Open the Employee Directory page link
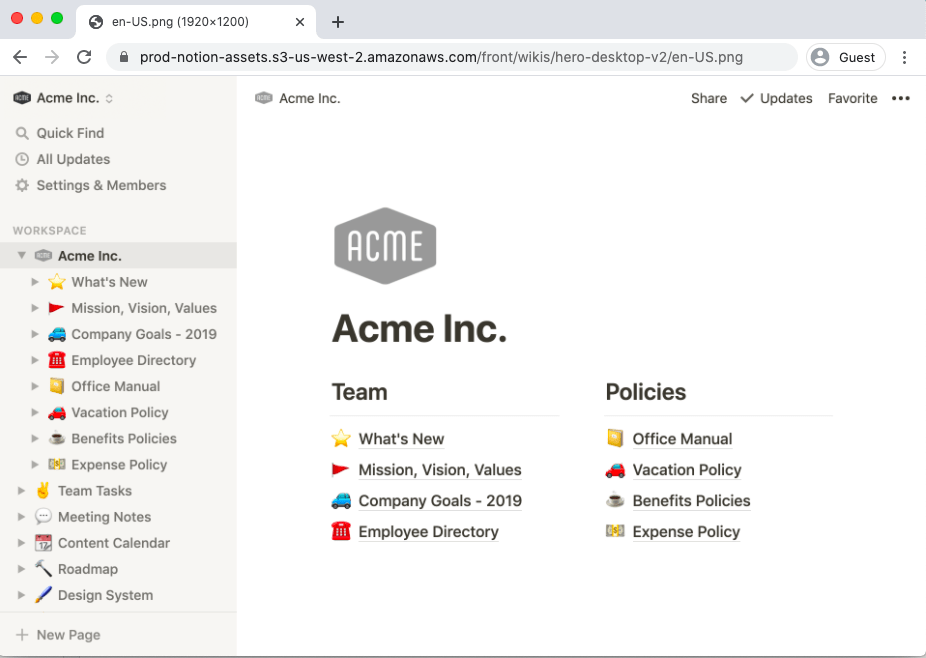The image size is (926, 658). click(x=428, y=532)
